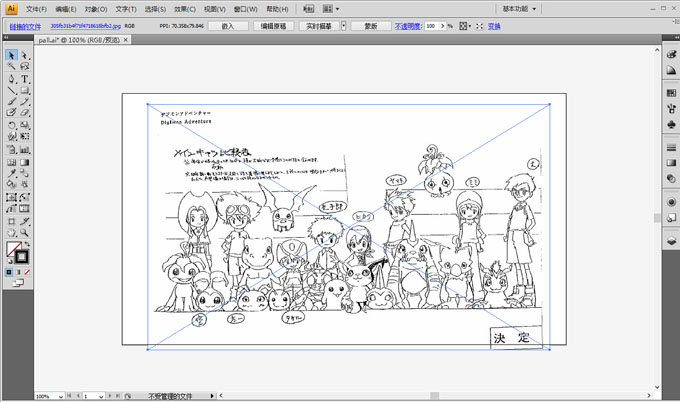Select the Line Segment tool

click(x=11, y=90)
